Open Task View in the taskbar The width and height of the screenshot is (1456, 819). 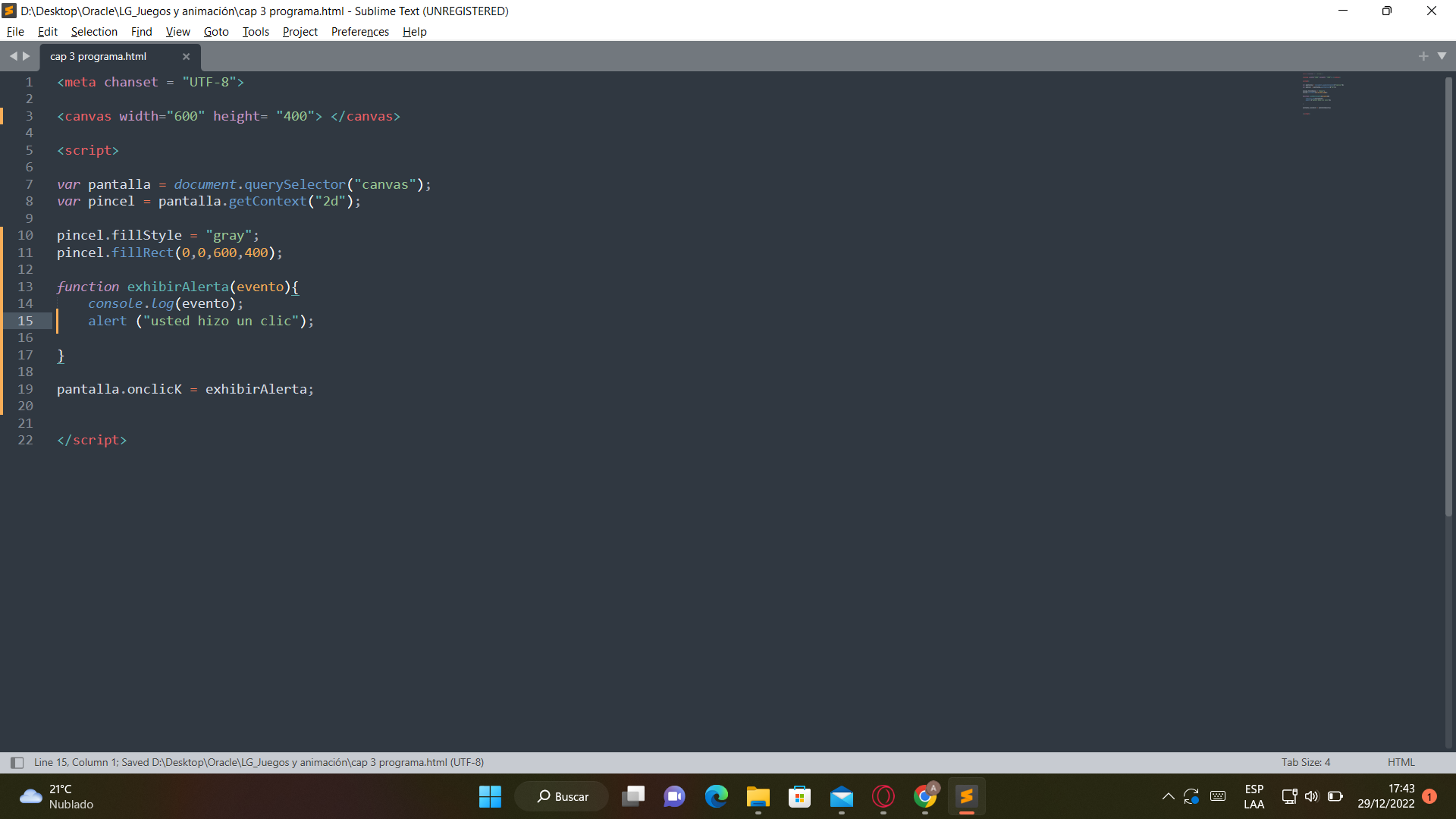tap(633, 796)
